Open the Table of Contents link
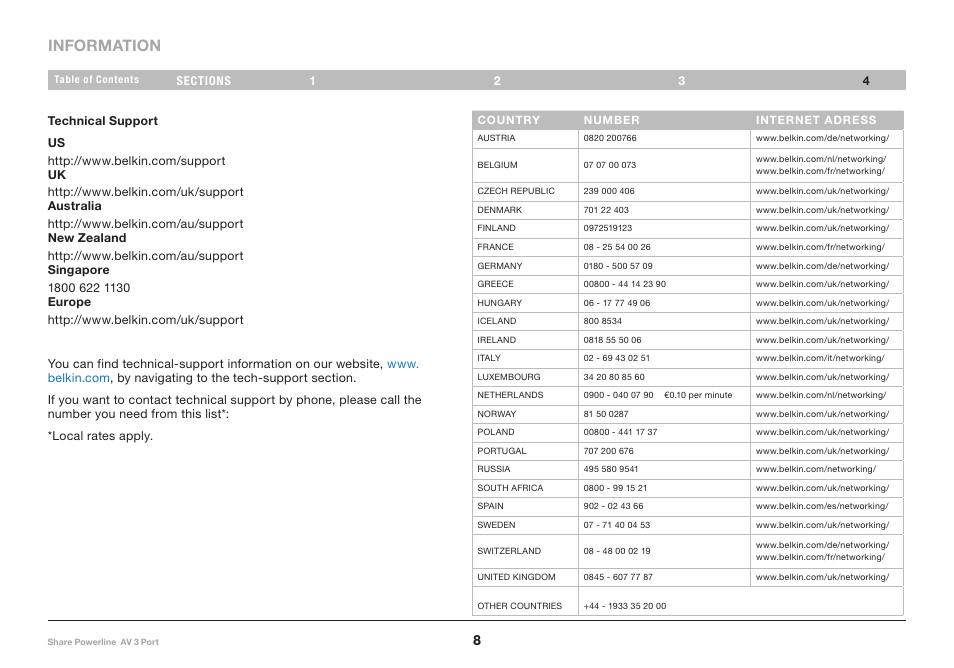The image size is (954, 668). click(x=96, y=80)
